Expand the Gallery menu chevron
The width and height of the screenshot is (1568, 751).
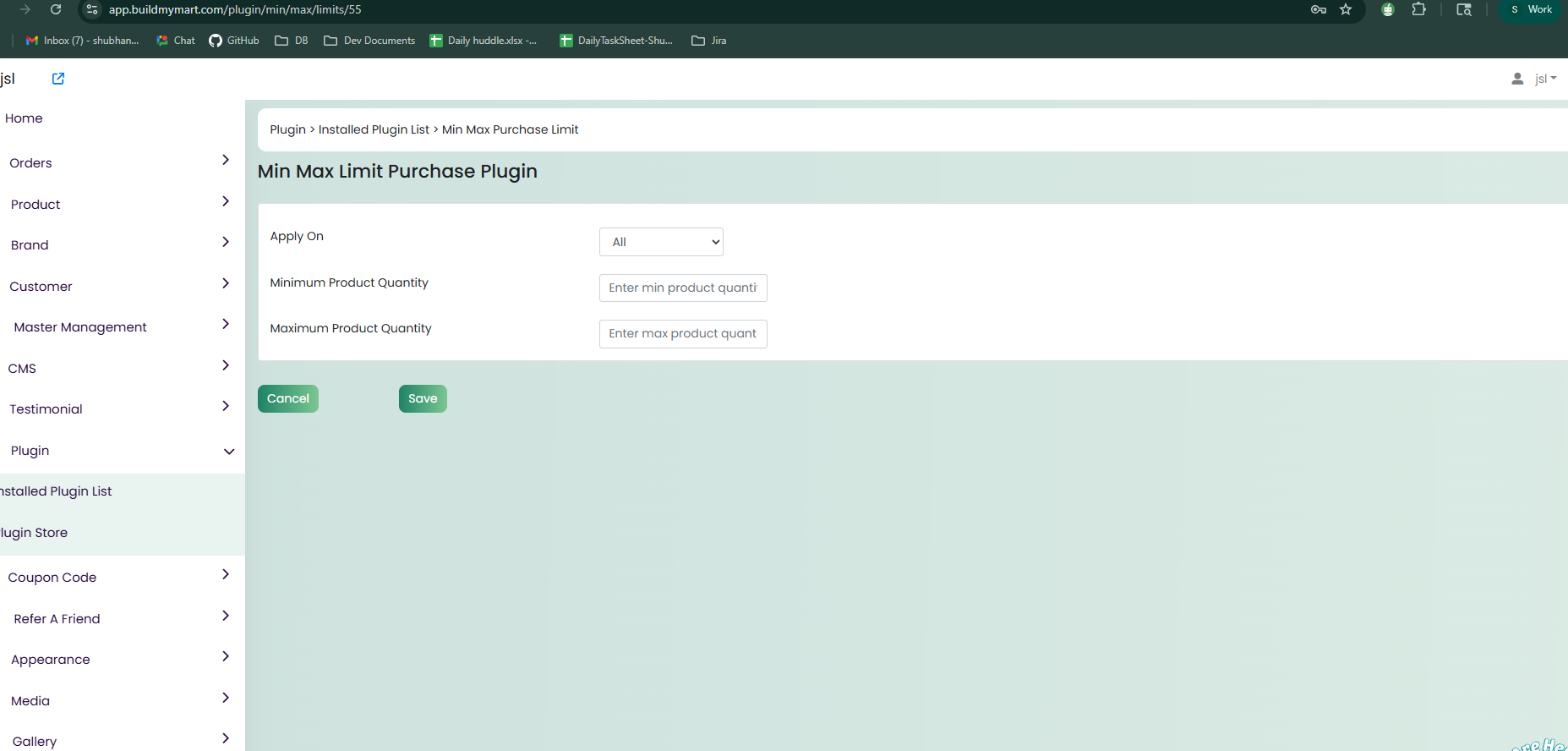tap(226, 738)
